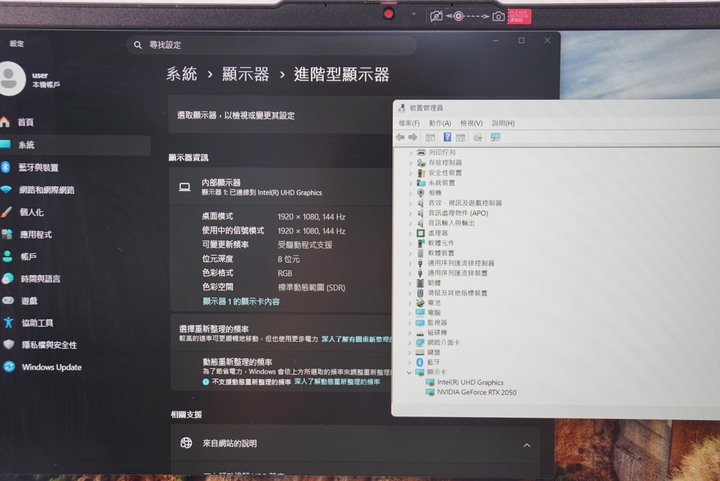Select 監視器 in Device Manager tree
The width and height of the screenshot is (720, 481).
(x=437, y=322)
